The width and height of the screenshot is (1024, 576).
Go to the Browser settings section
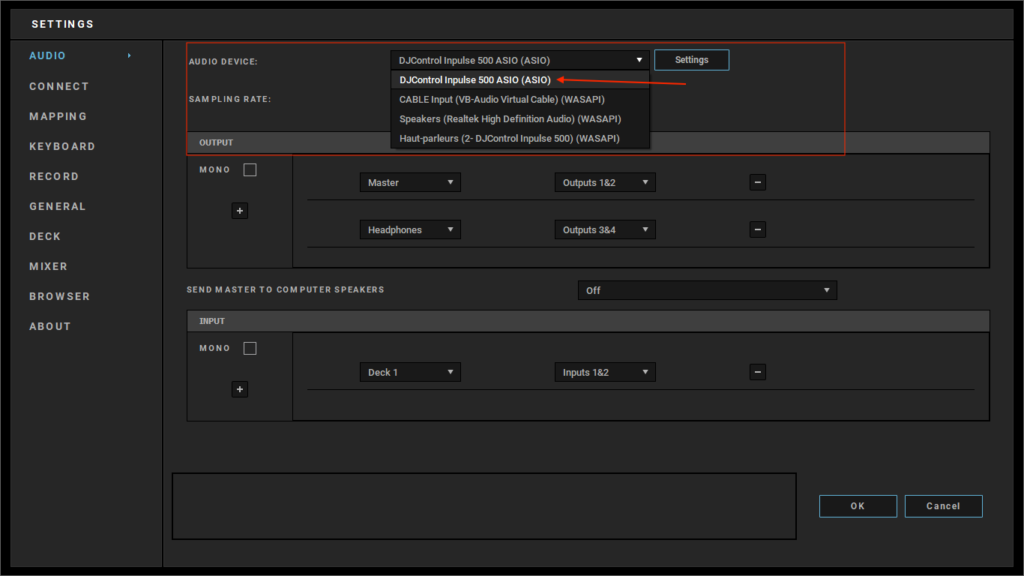pyautogui.click(x=60, y=297)
